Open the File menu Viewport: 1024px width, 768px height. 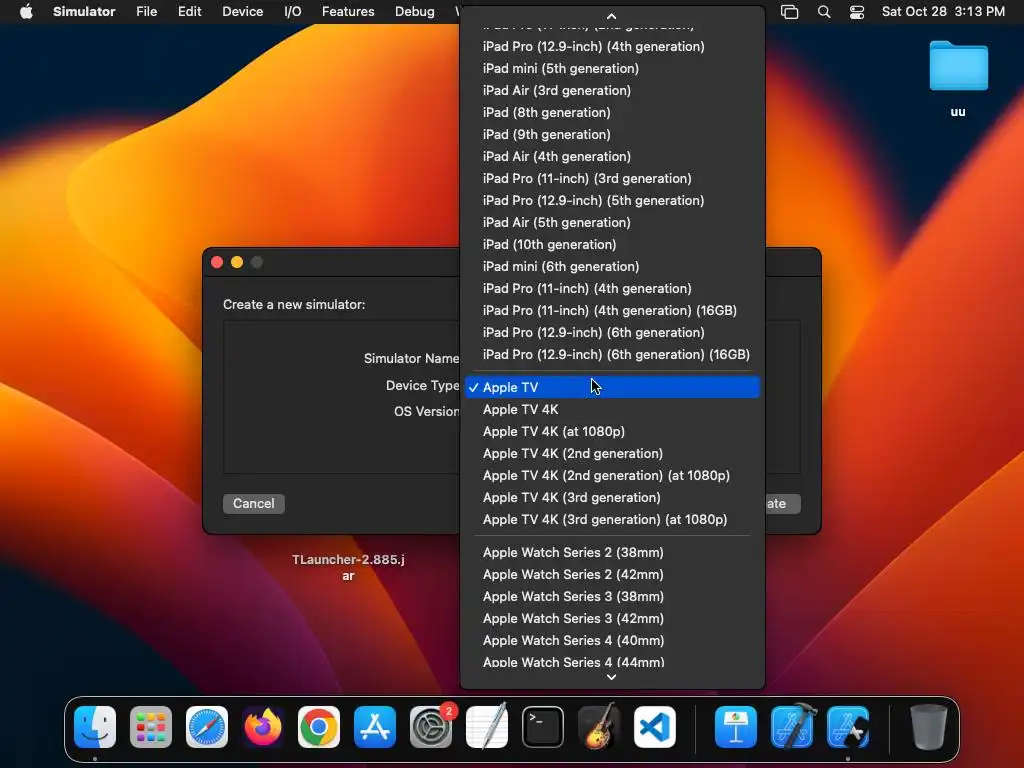pyautogui.click(x=146, y=12)
